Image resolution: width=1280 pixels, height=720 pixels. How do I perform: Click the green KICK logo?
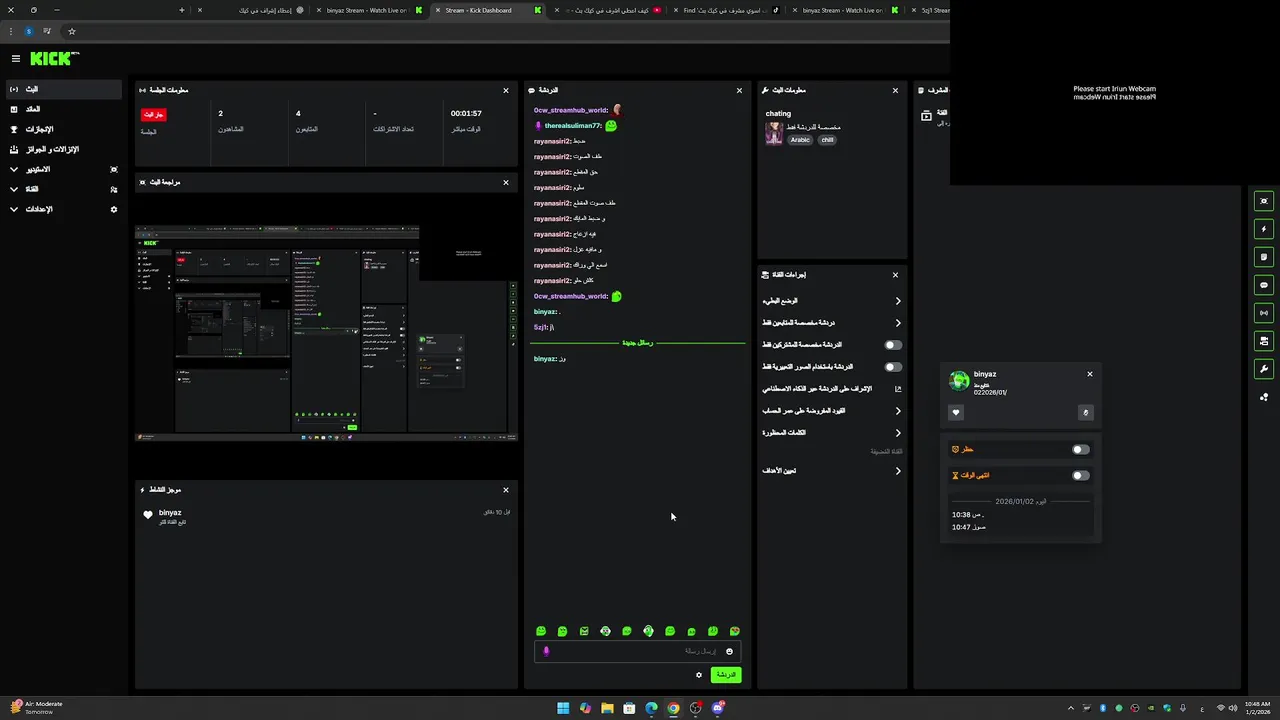pos(52,59)
